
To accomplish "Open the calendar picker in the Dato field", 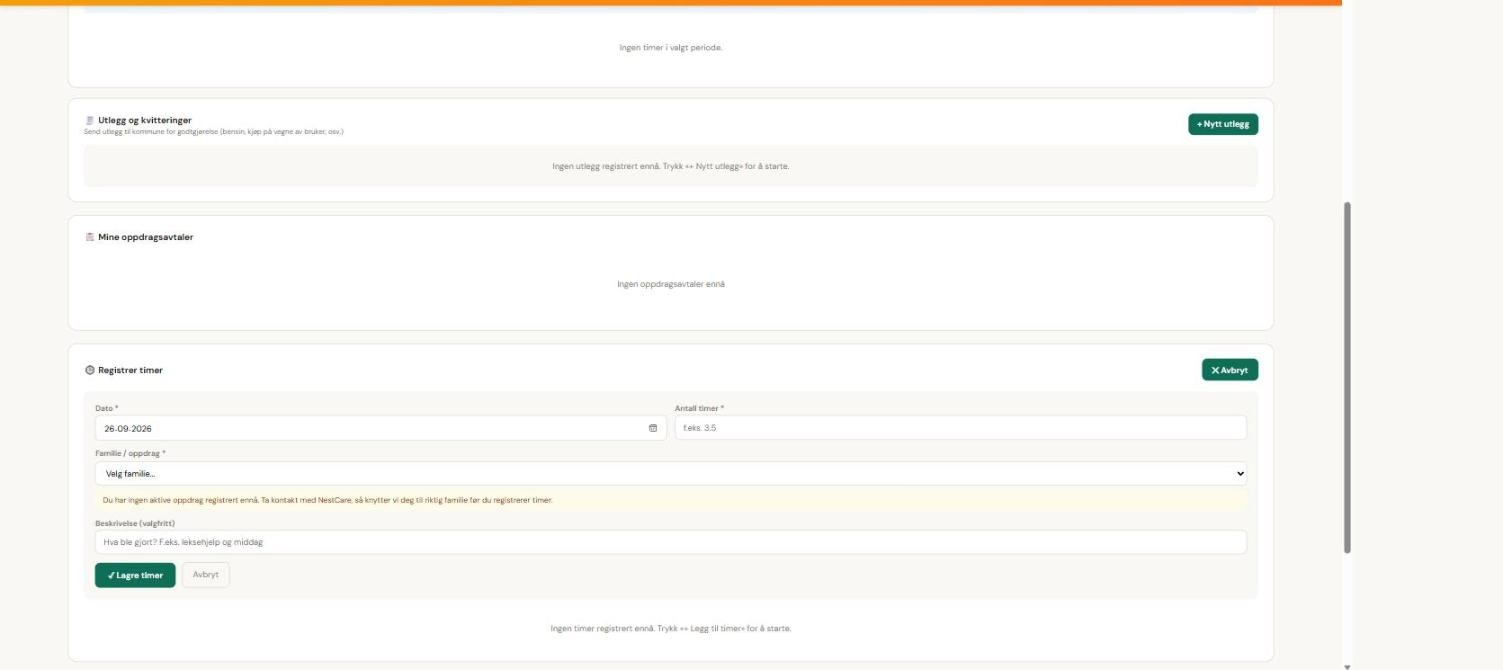I will pos(653,428).
